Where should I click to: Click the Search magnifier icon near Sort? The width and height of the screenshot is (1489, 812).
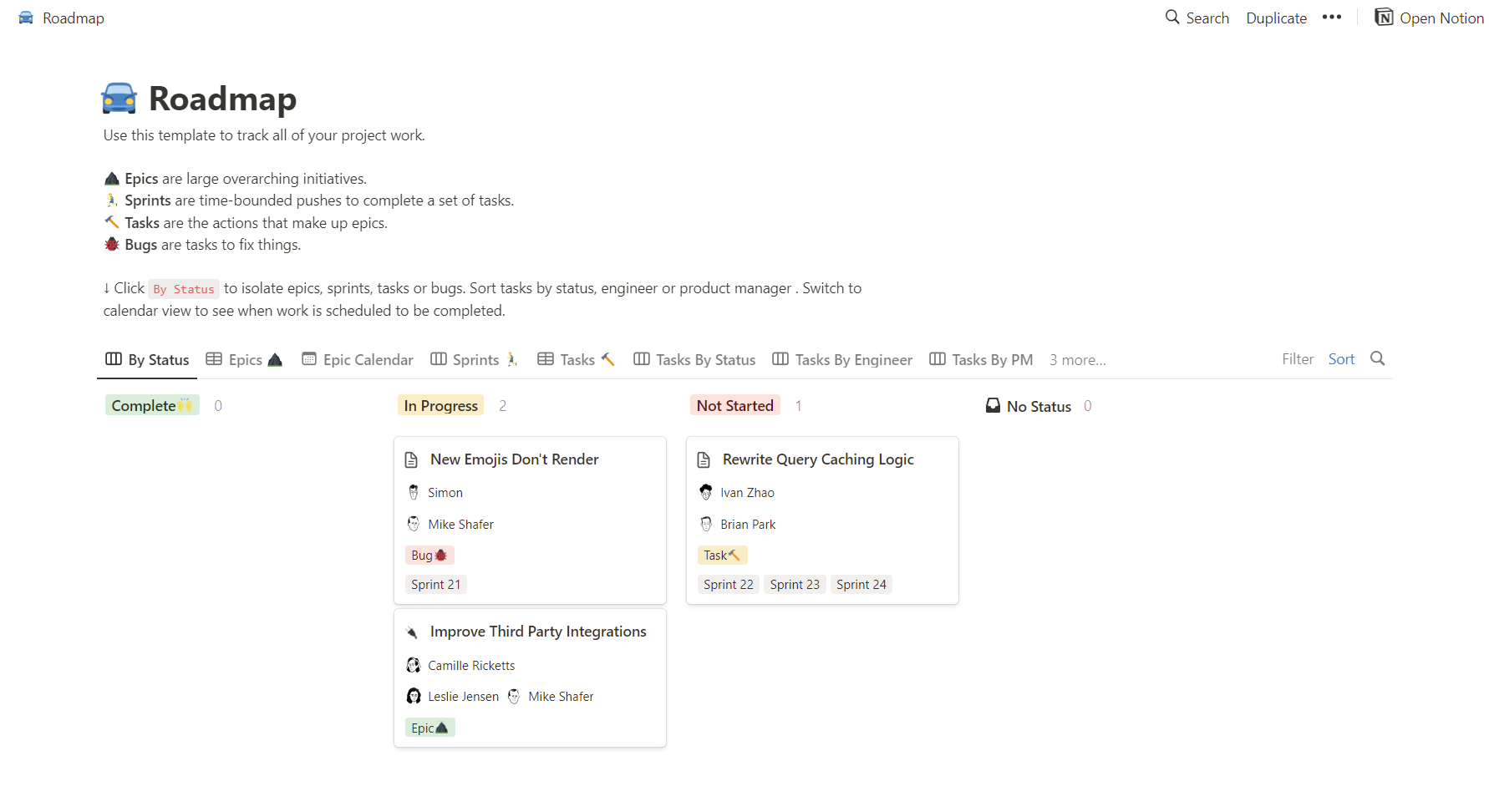click(x=1377, y=358)
